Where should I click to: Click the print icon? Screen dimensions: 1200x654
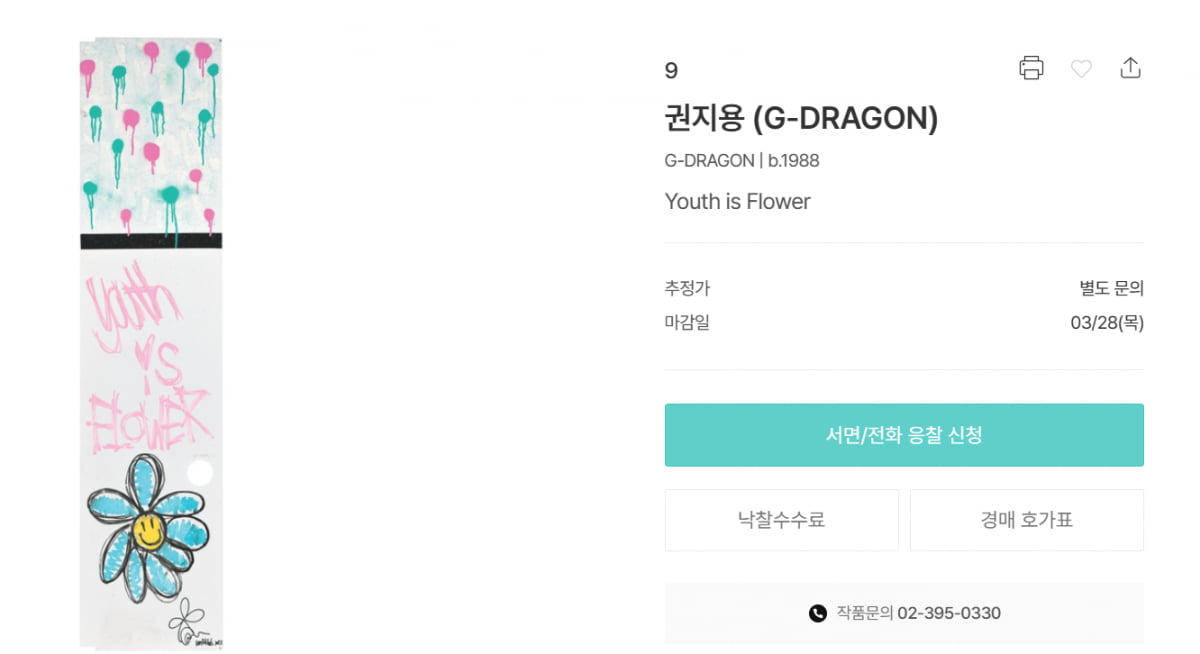click(1031, 68)
